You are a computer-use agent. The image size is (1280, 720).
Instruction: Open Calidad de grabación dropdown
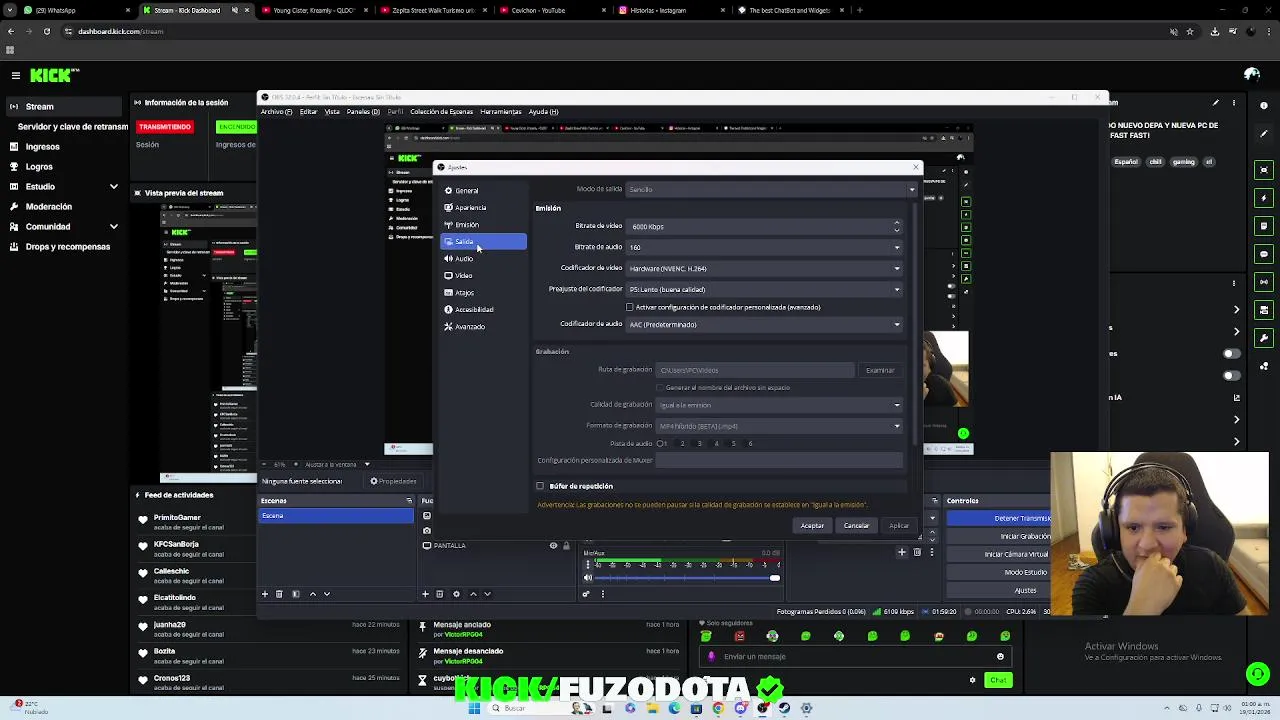coord(779,405)
